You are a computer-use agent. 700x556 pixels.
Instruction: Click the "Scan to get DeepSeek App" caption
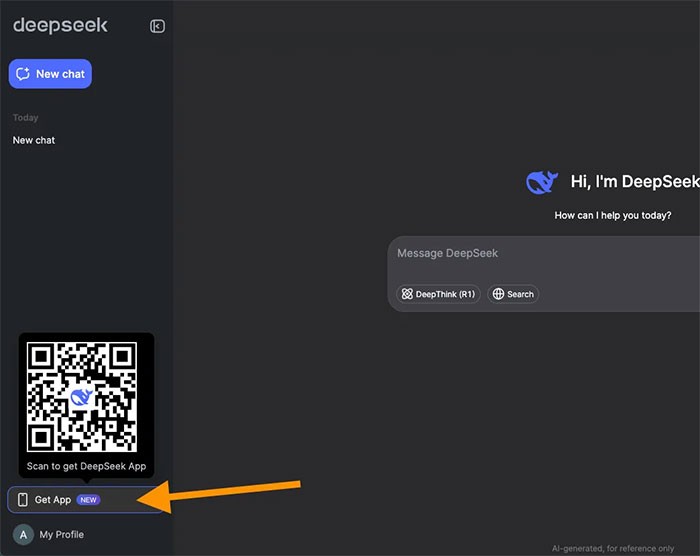pyautogui.click(x=86, y=466)
